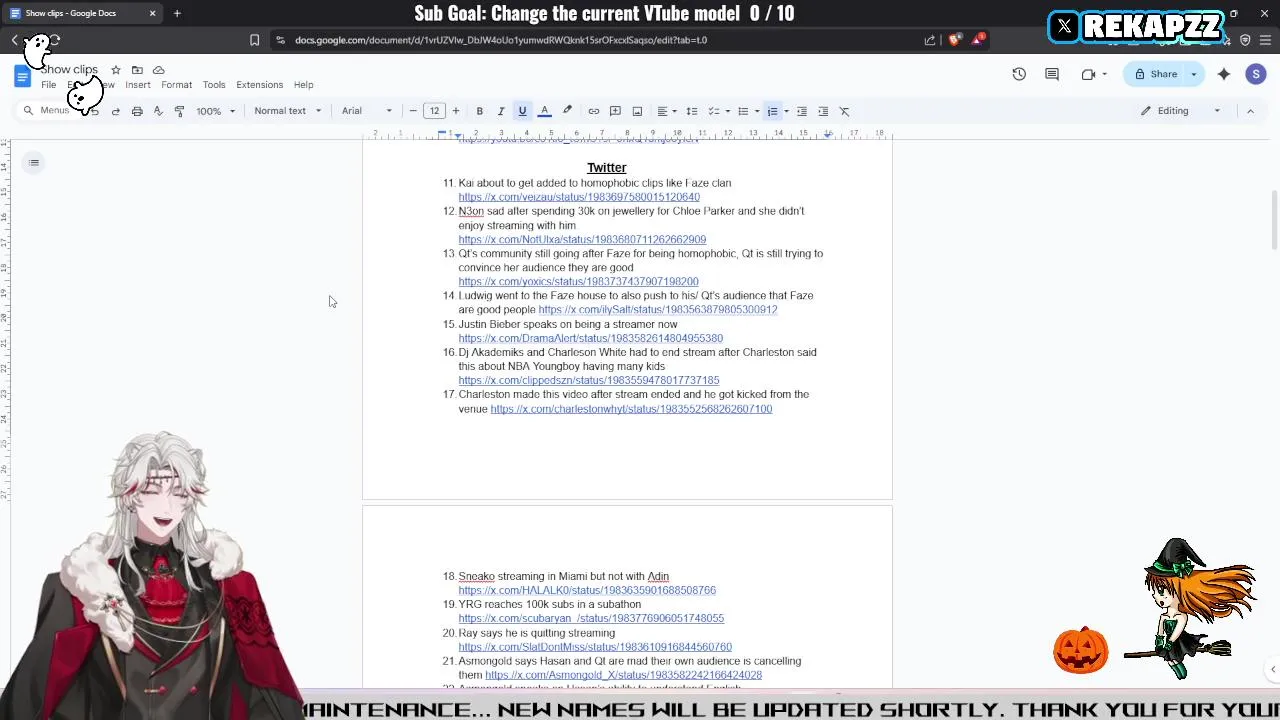Select the Paint format roller icon
The height and width of the screenshot is (720, 1280).
(x=179, y=111)
